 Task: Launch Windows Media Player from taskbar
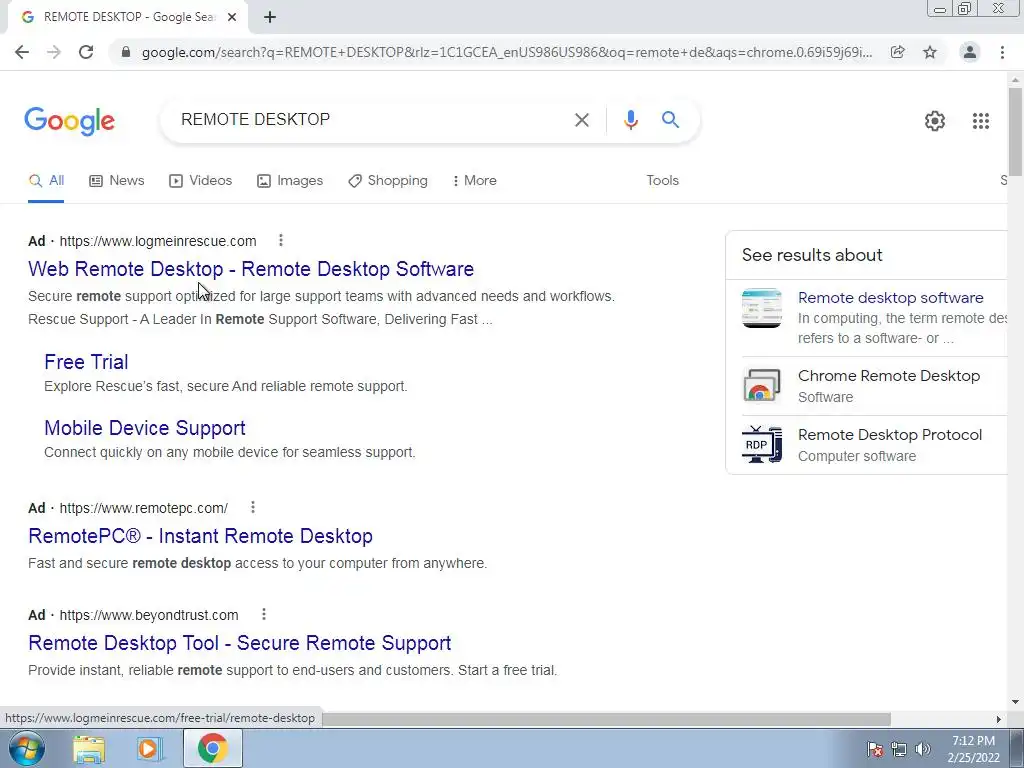pos(150,749)
